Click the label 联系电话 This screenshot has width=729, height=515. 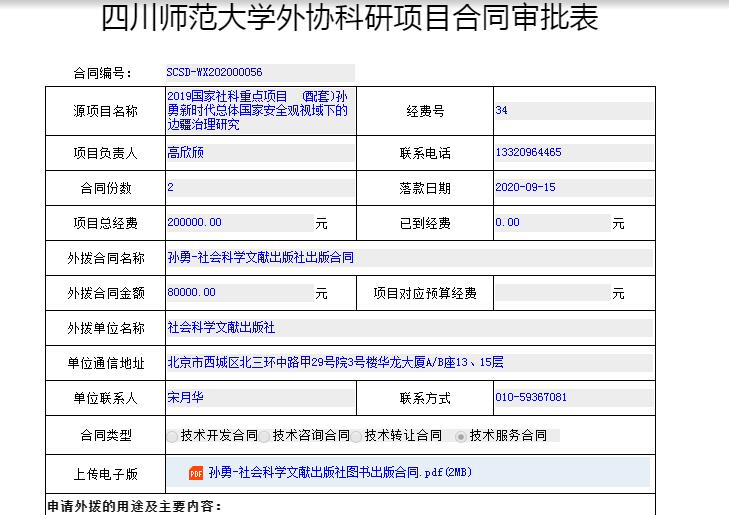coord(425,153)
